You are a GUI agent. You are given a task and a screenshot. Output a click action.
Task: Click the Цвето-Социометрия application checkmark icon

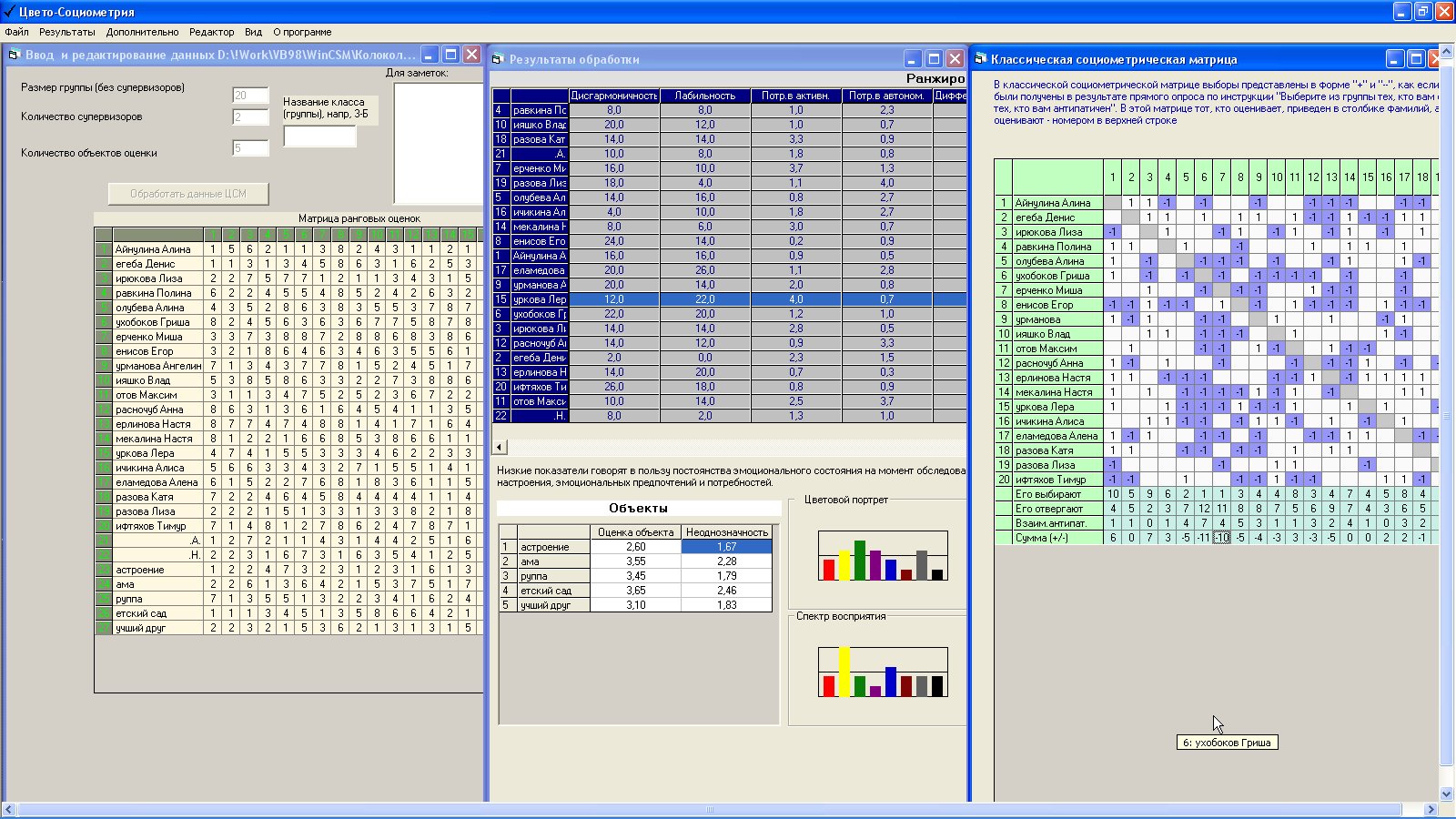[8, 12]
